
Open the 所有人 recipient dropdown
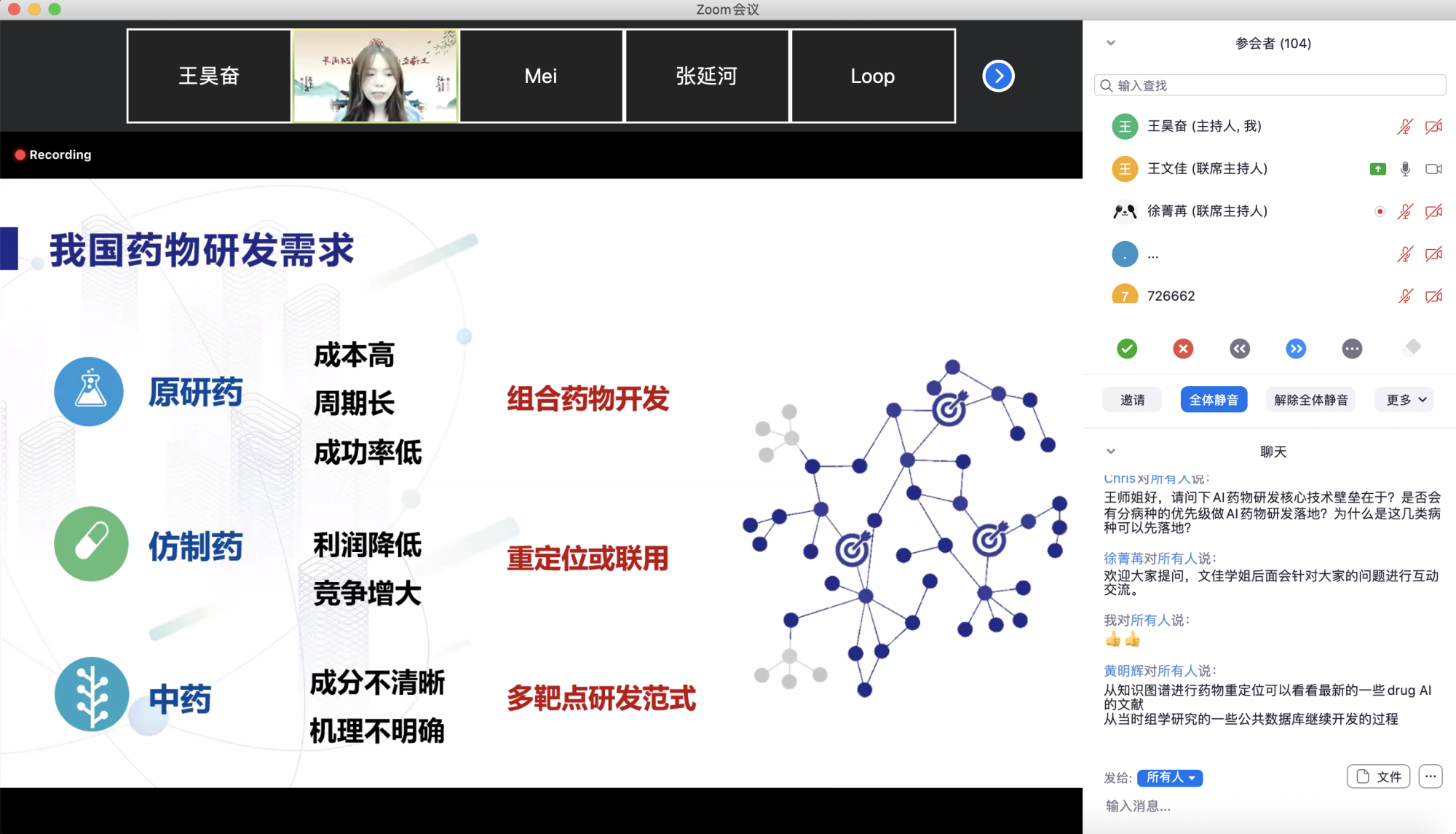(1170, 778)
